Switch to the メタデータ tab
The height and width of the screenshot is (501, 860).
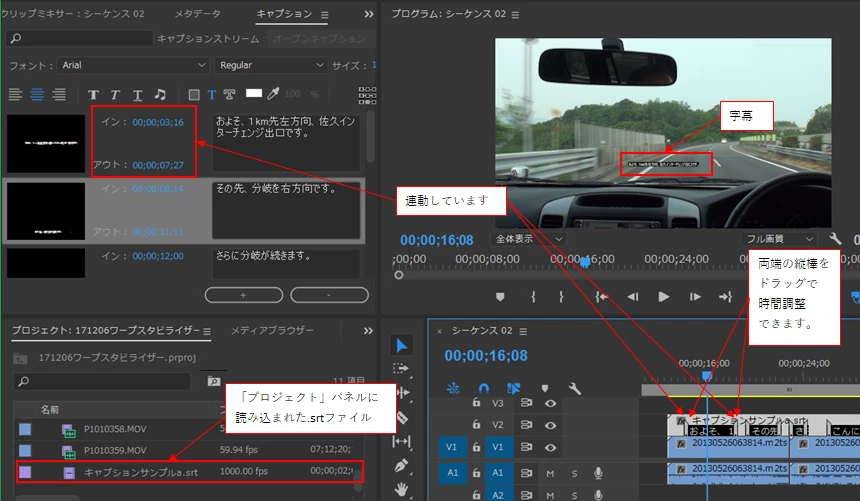(x=197, y=14)
